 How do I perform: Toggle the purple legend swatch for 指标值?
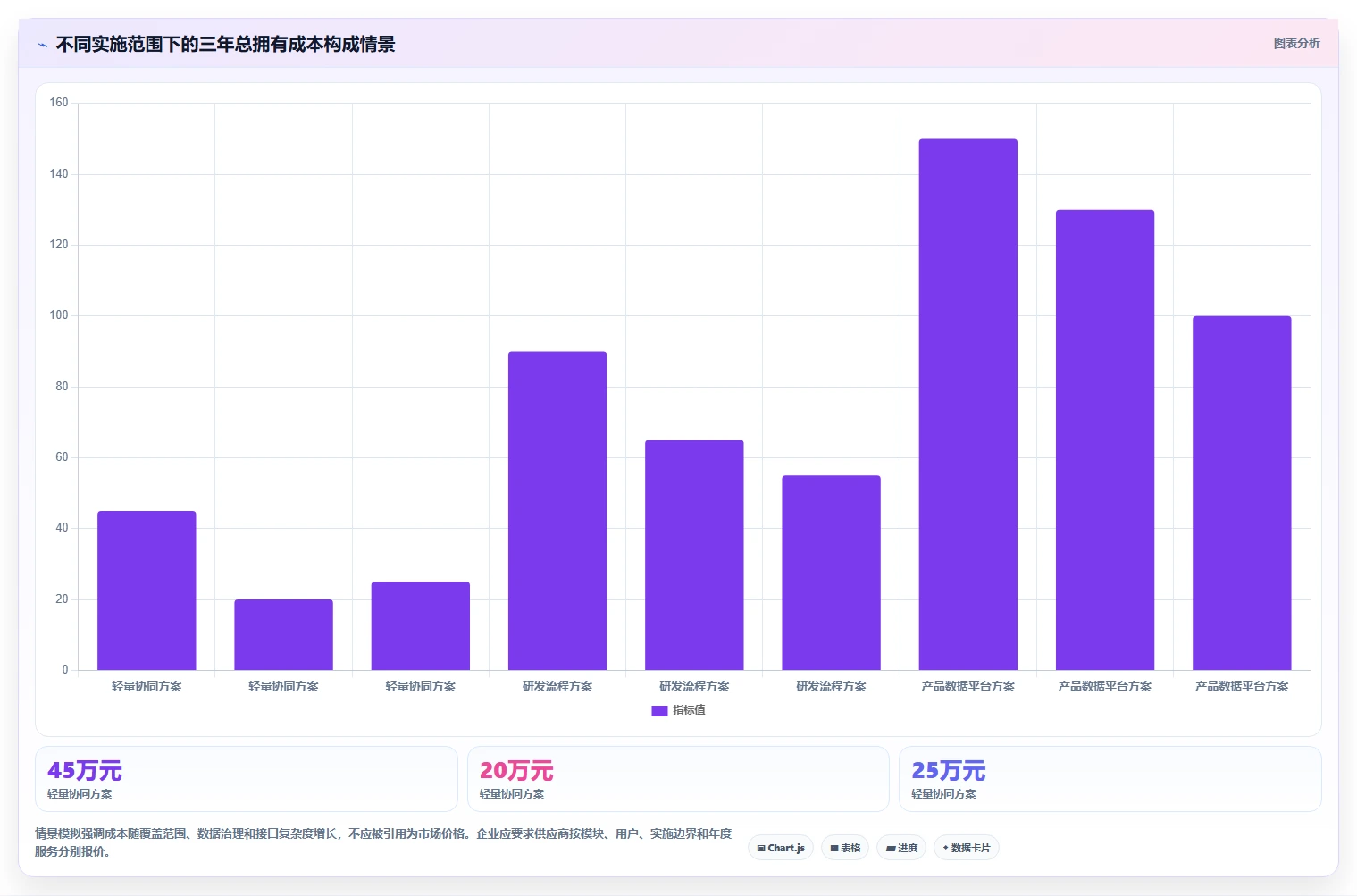(659, 711)
